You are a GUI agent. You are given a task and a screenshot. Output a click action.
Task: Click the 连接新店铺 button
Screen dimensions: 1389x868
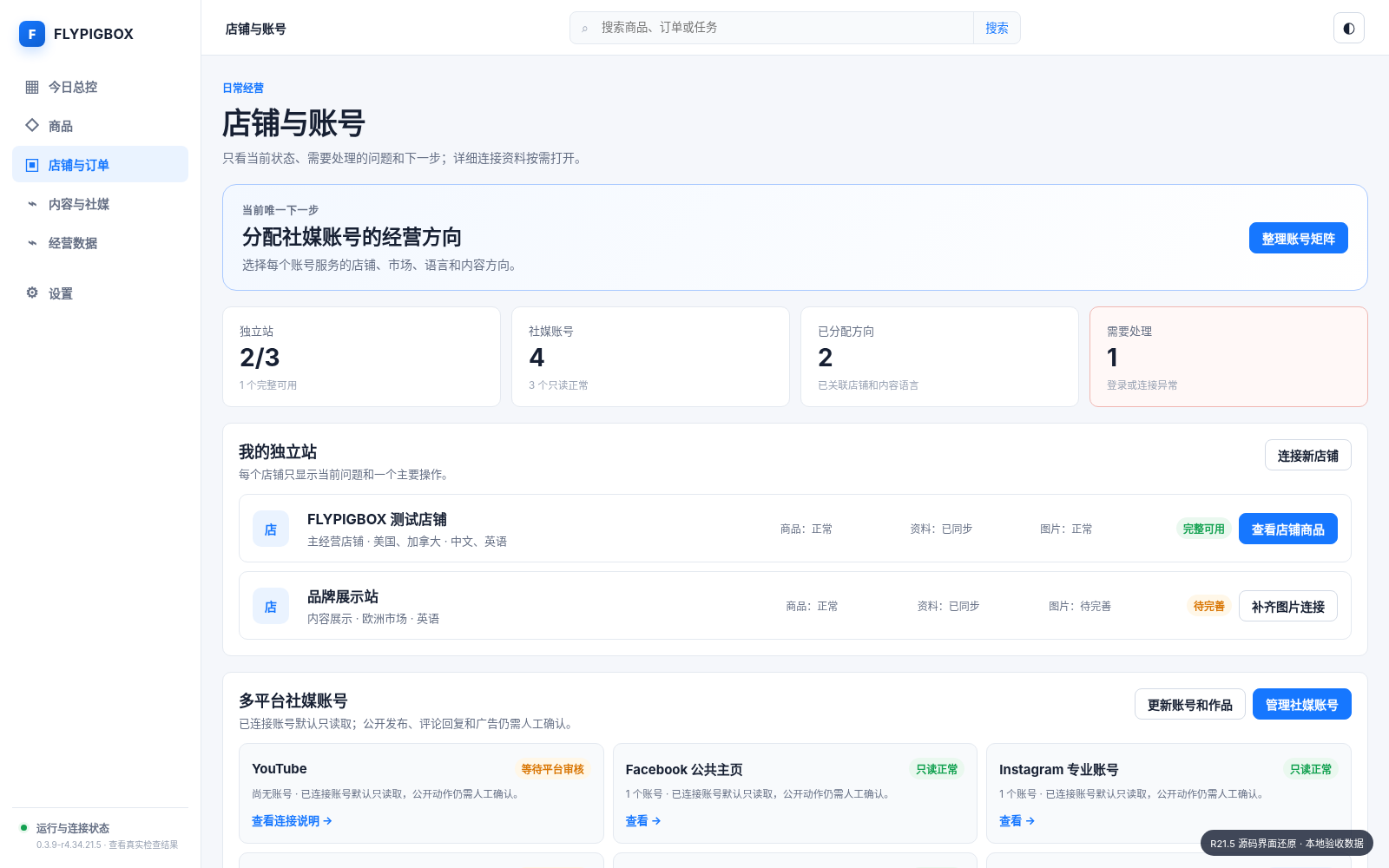tap(1308, 455)
